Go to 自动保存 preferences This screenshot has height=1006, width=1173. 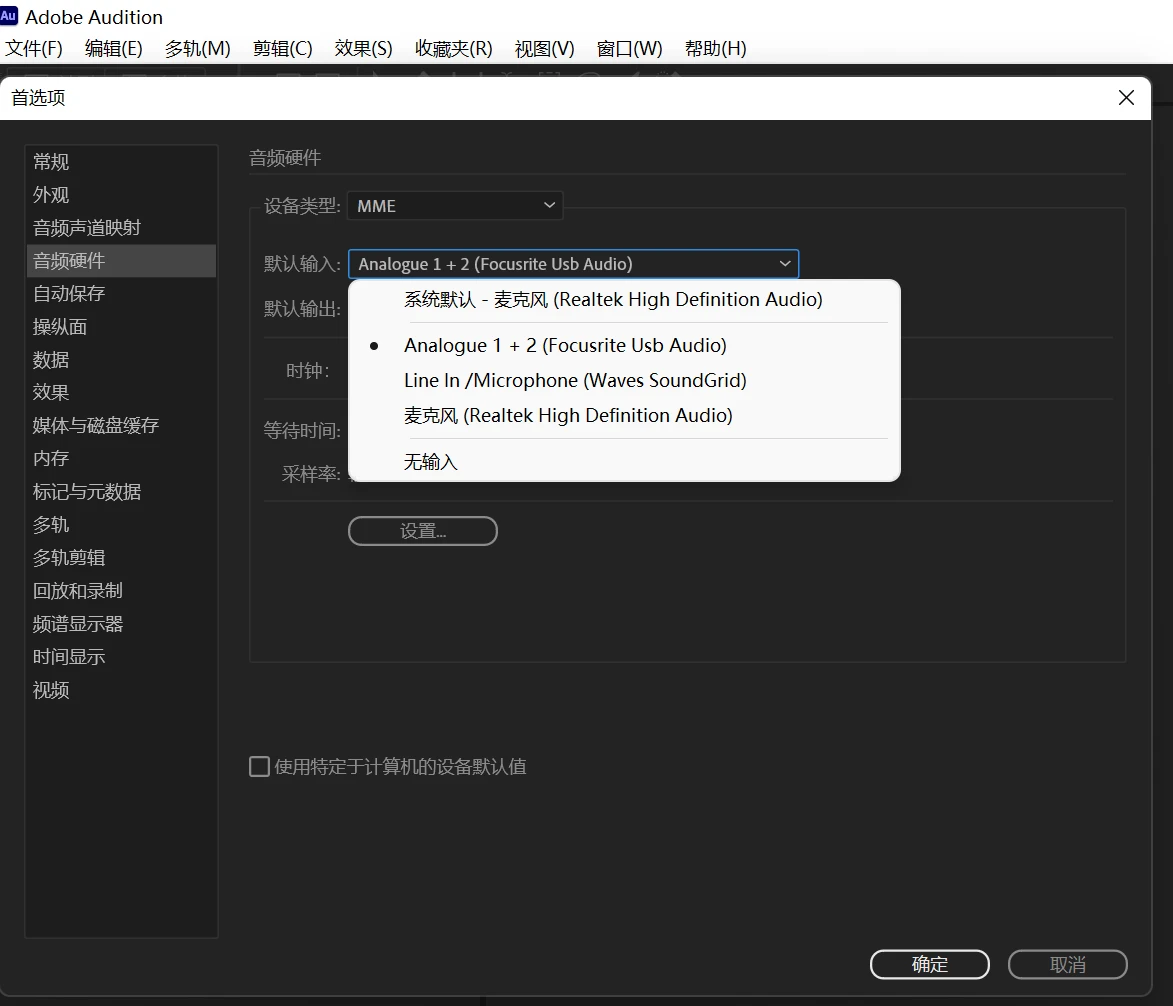(x=121, y=293)
